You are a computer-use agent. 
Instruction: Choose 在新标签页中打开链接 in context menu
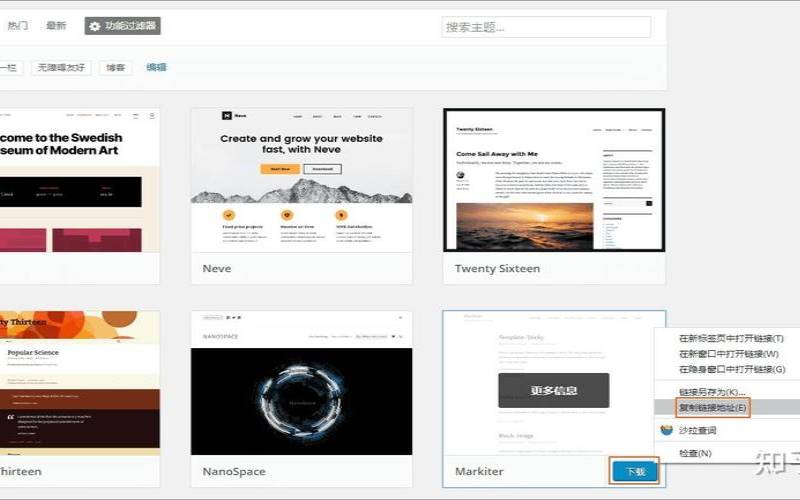tap(731, 338)
